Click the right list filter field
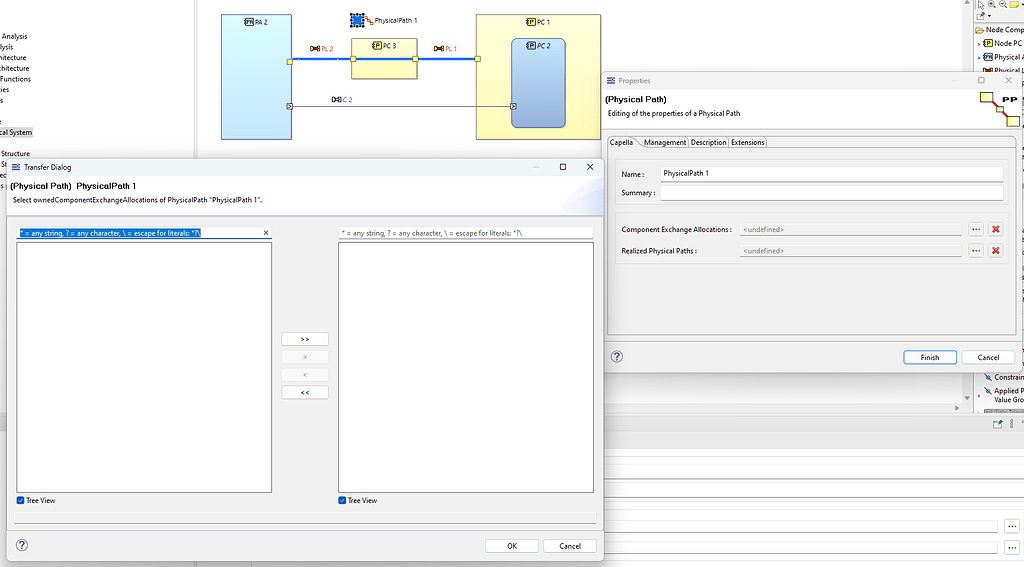This screenshot has width=1024, height=567. [466, 233]
